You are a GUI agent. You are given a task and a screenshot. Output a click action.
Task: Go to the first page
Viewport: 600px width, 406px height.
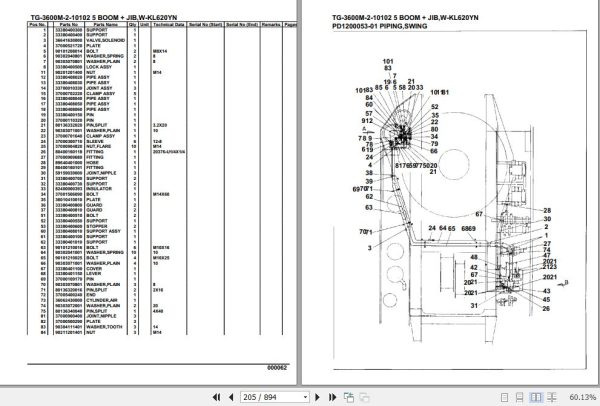(x=216, y=397)
